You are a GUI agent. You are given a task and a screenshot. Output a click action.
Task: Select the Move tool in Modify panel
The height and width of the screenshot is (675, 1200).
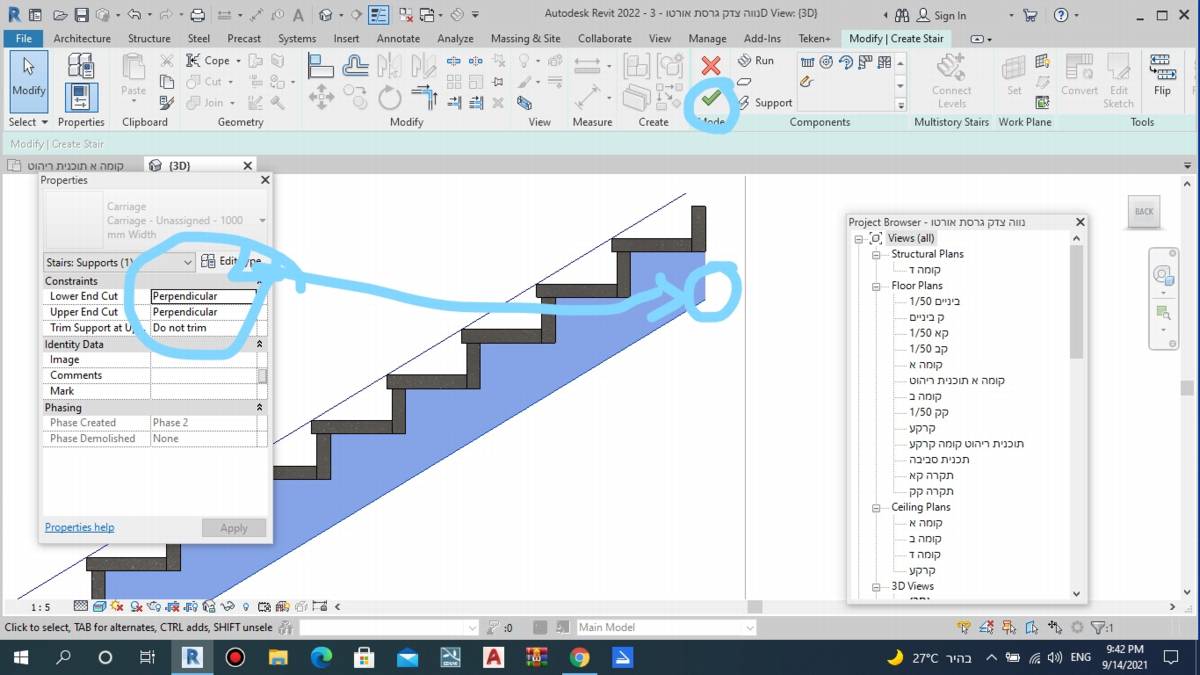pyautogui.click(x=321, y=97)
